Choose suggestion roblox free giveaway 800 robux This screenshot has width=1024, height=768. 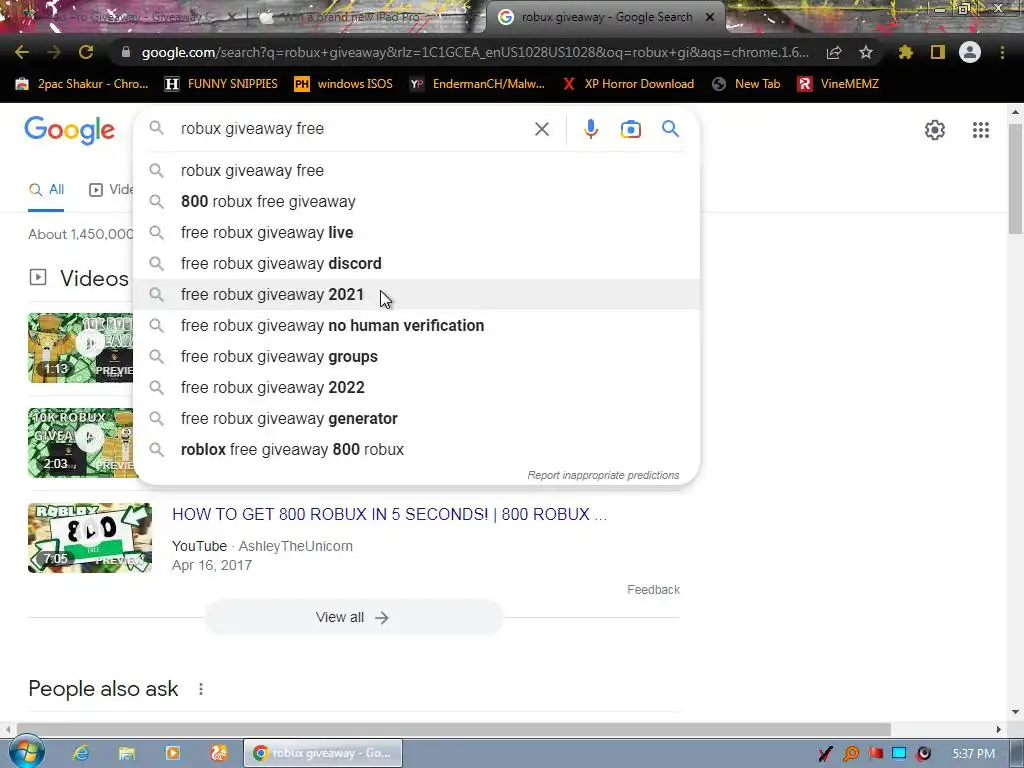point(417,449)
